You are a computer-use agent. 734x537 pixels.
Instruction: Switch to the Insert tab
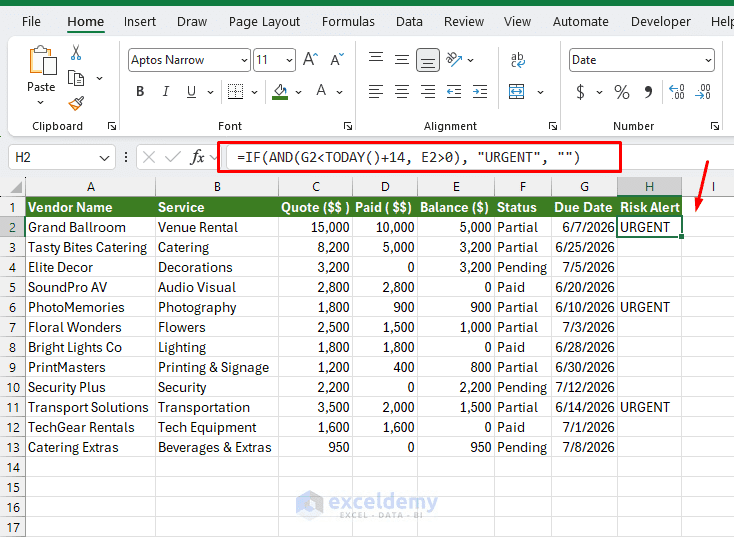(139, 22)
